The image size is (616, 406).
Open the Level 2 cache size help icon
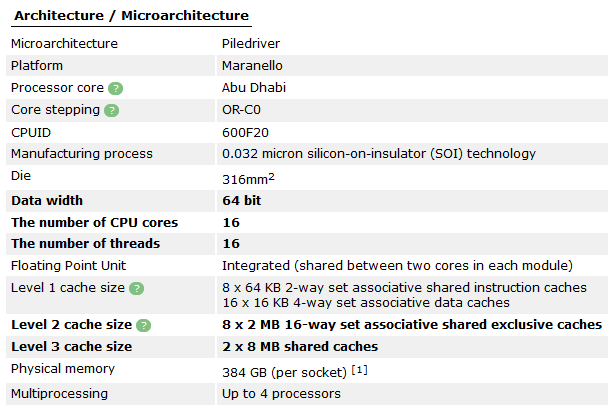(x=144, y=325)
